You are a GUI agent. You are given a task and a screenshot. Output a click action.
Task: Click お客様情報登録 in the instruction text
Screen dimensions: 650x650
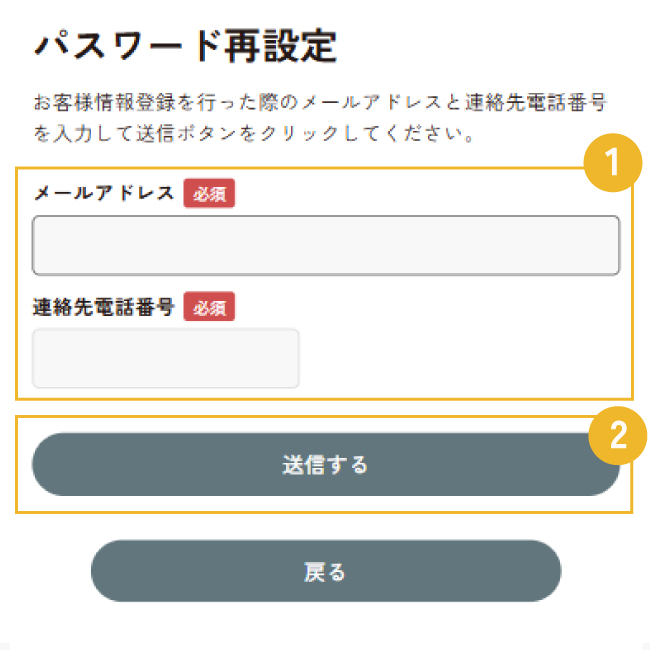[103, 103]
